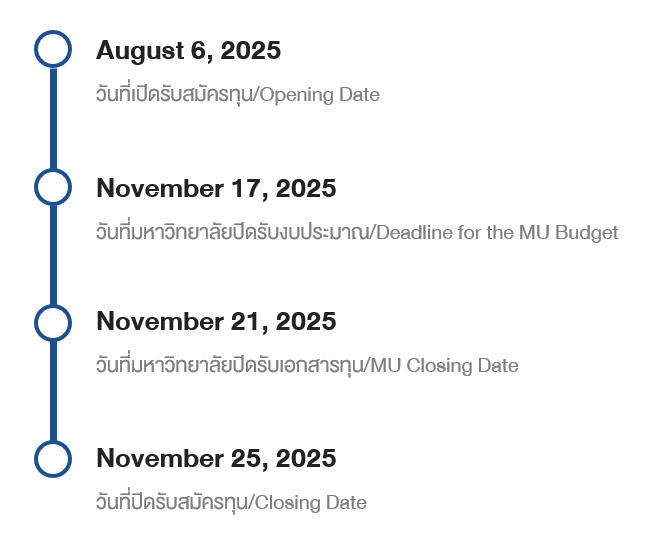Select the "Deadline for the MU Budget" text
This screenshot has height=541, width=661.
click(497, 233)
